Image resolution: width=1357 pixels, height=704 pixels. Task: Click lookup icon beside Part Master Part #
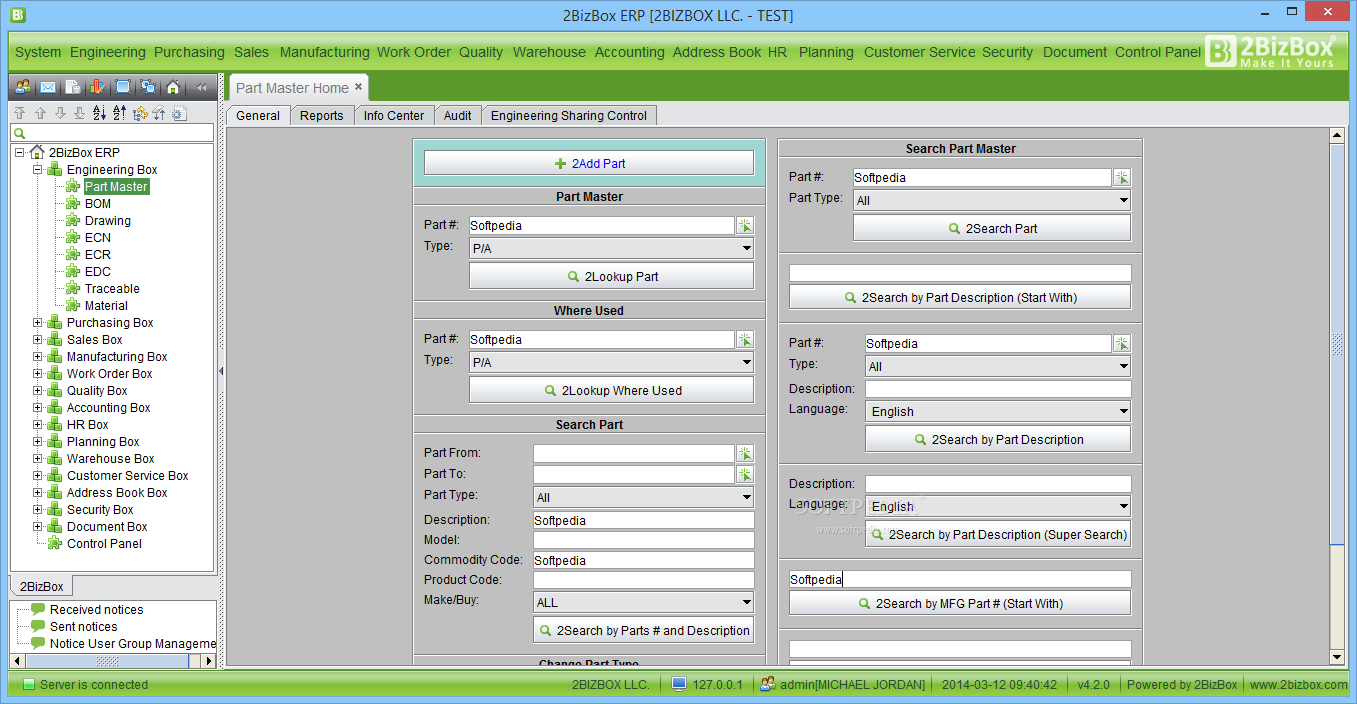744,225
